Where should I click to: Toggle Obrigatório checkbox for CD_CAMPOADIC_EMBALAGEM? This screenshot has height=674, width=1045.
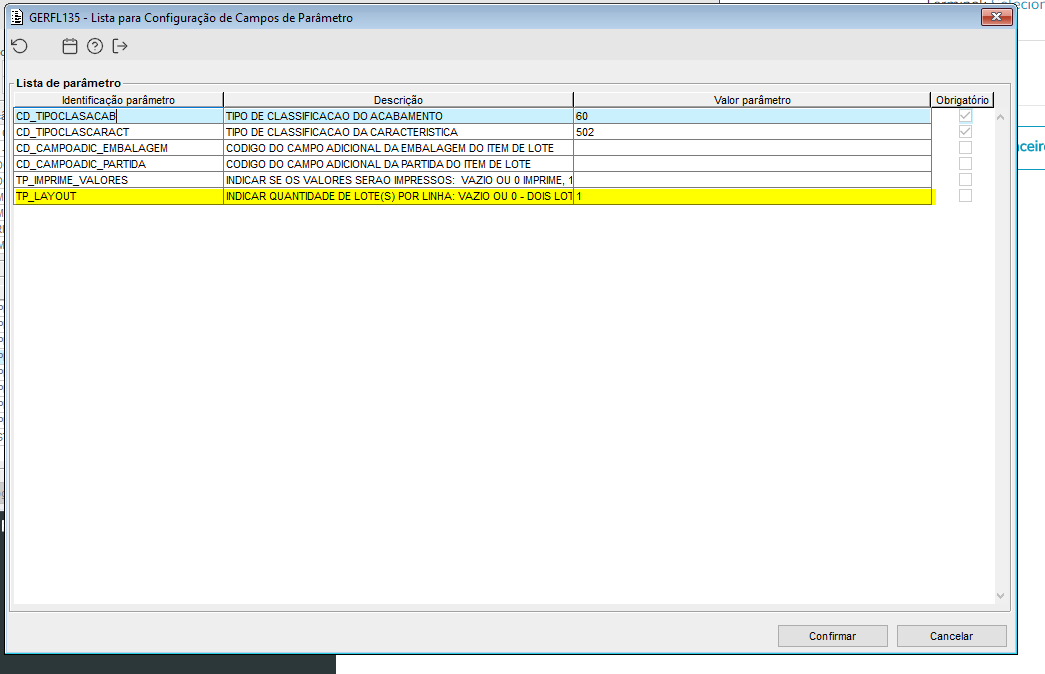965,148
